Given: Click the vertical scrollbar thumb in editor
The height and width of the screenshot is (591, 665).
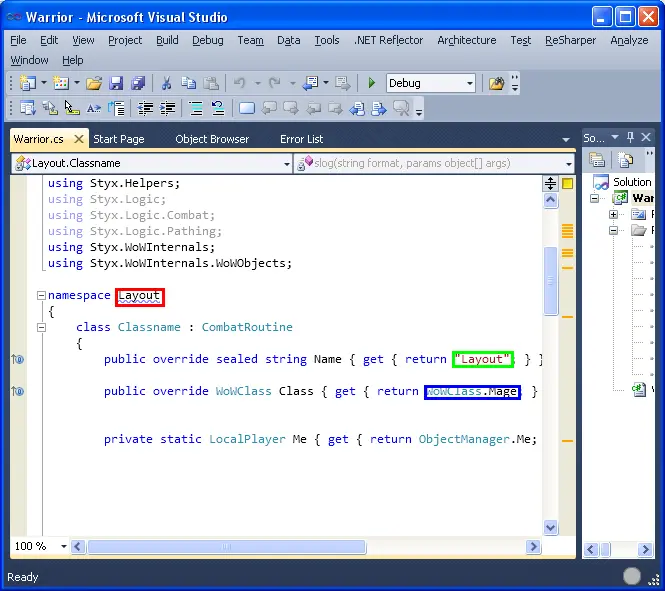Looking at the screenshot, I should point(550,281).
